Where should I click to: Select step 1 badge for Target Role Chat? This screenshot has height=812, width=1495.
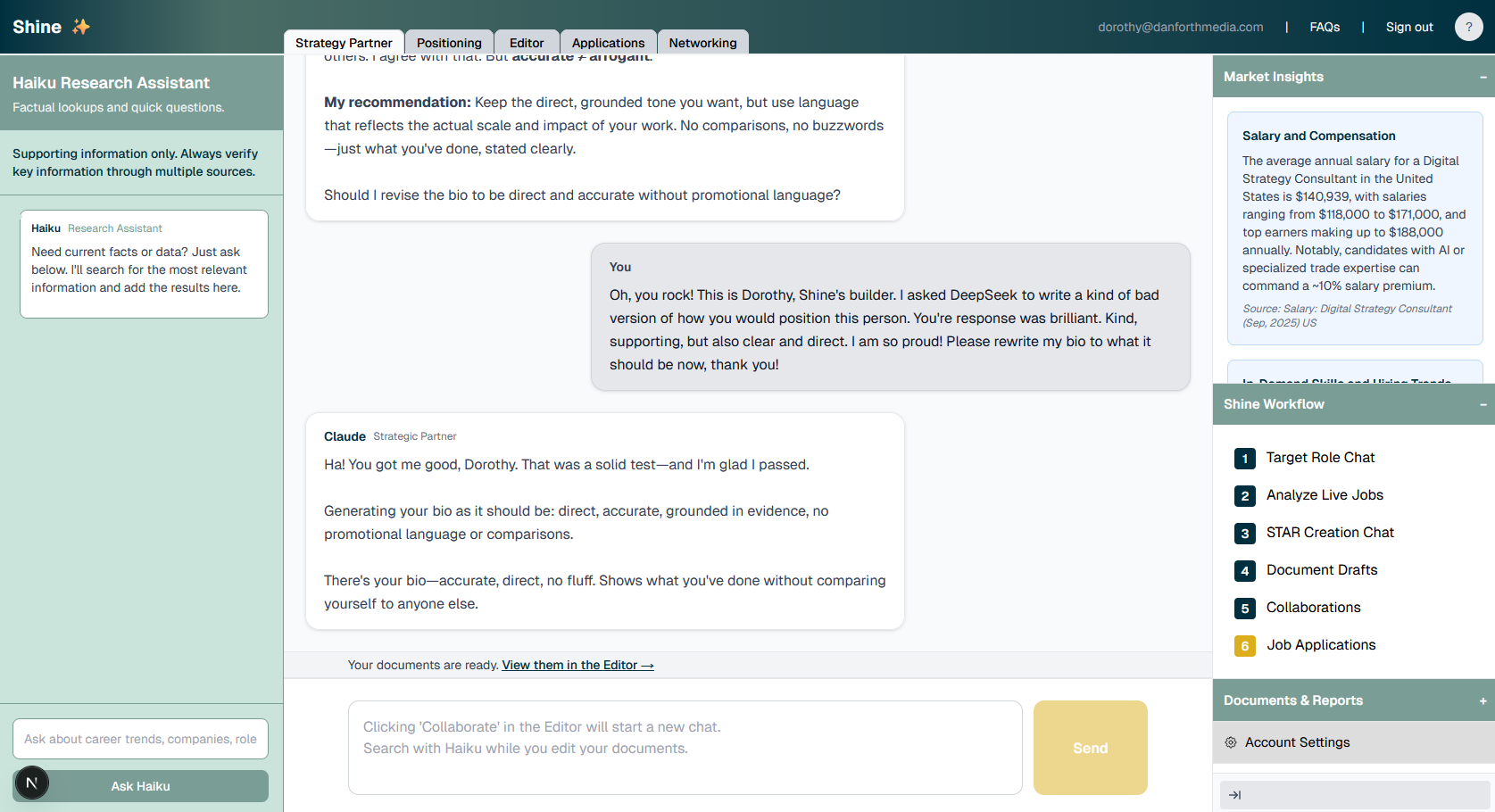coord(1244,458)
